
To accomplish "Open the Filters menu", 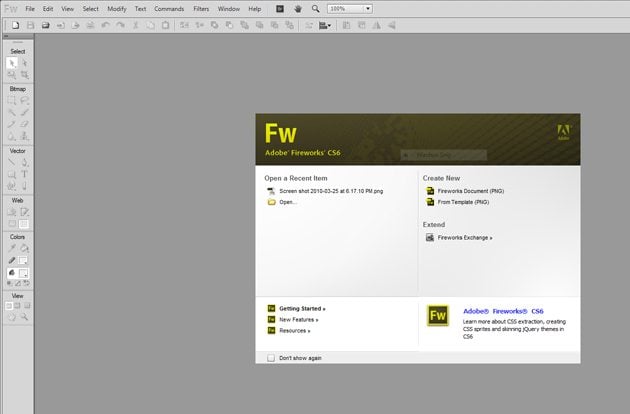I will (201, 8).
